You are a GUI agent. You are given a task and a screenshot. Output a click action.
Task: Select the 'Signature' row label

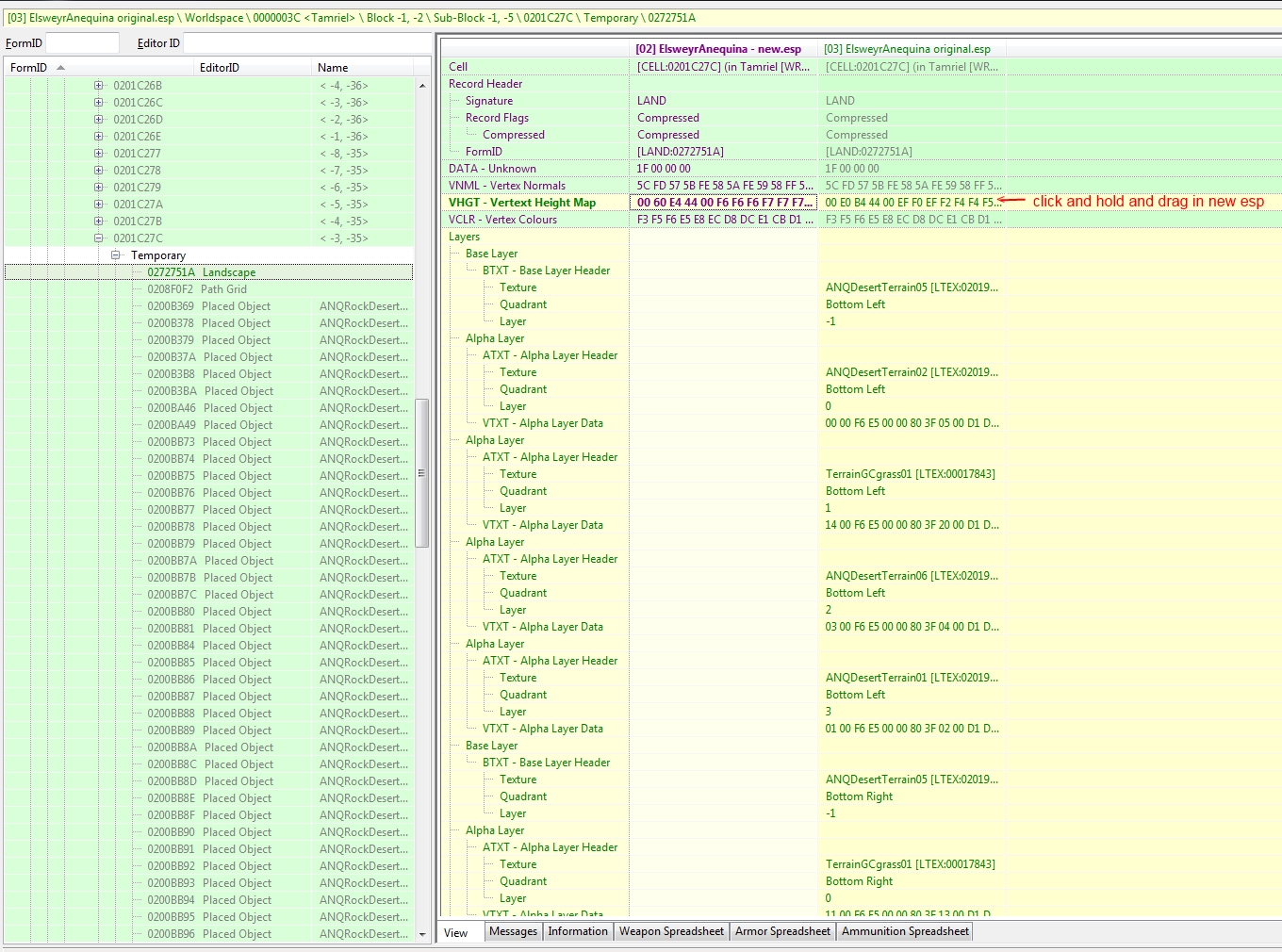pyautogui.click(x=489, y=101)
